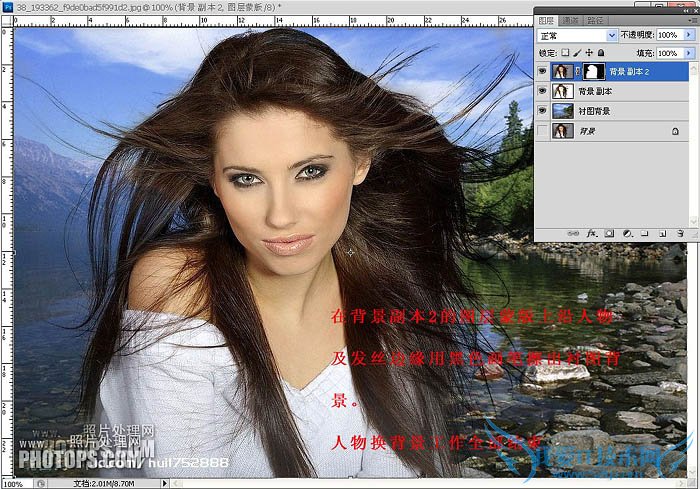This screenshot has height=489, width=700.
Task: Toggle lock all padlock icon
Action: pos(601,53)
